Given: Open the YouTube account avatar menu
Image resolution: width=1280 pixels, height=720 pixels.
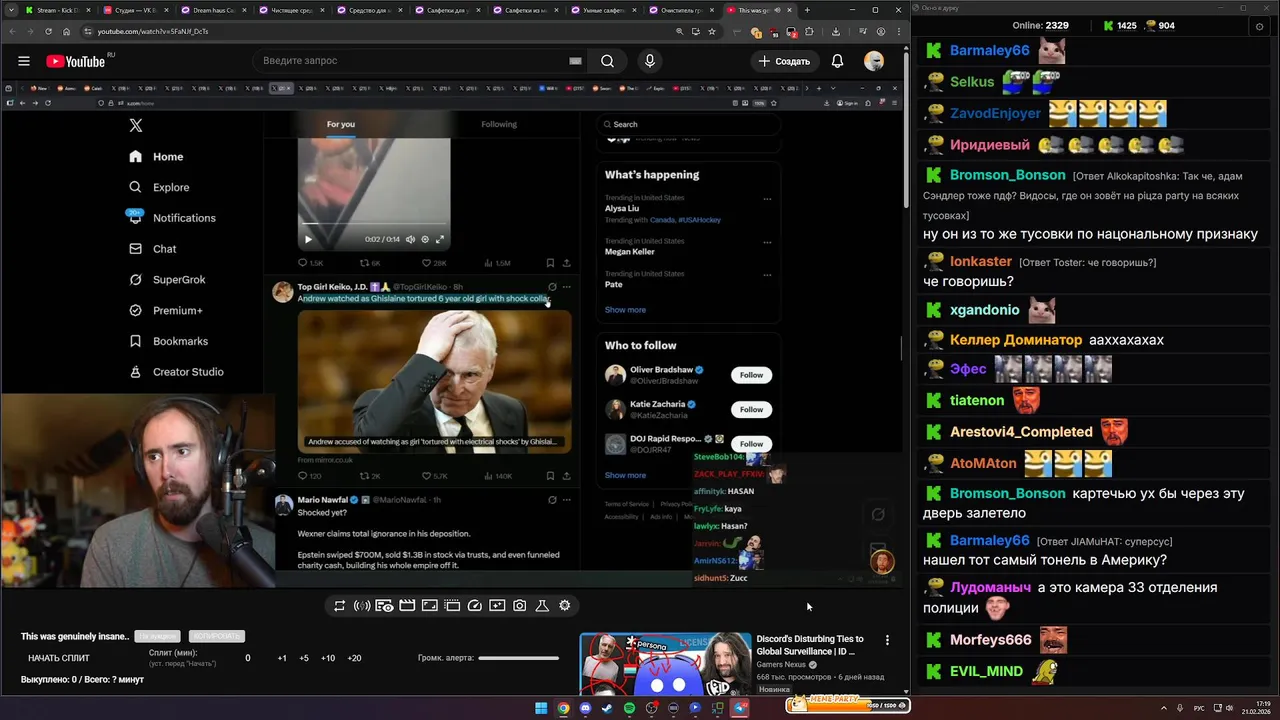Looking at the screenshot, I should point(874,61).
